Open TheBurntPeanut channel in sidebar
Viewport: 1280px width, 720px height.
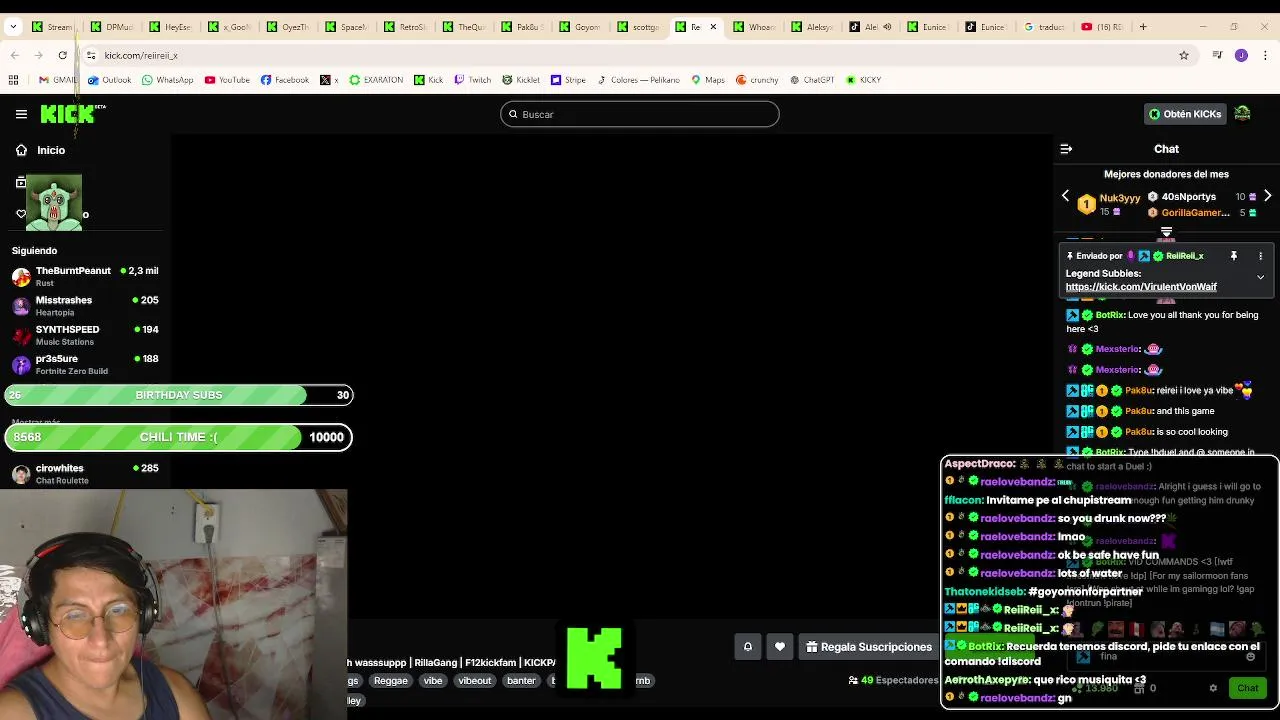pyautogui.click(x=85, y=276)
